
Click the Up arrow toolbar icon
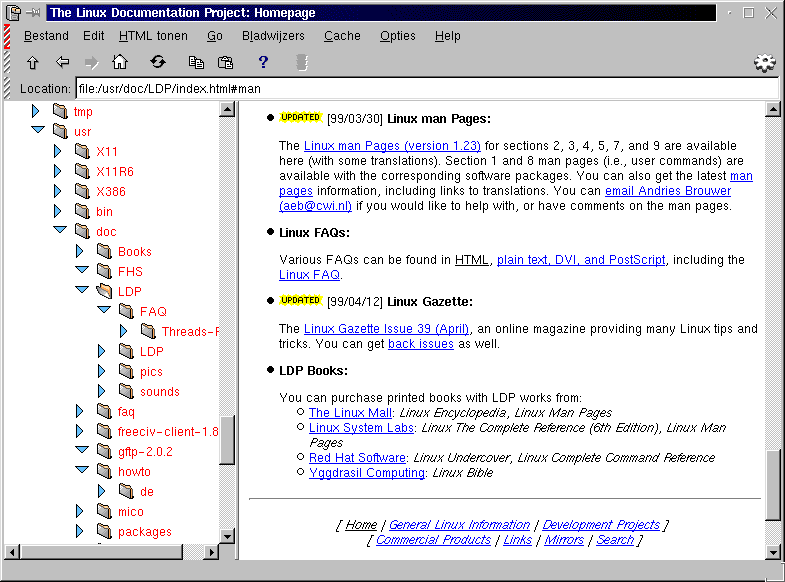pos(33,63)
